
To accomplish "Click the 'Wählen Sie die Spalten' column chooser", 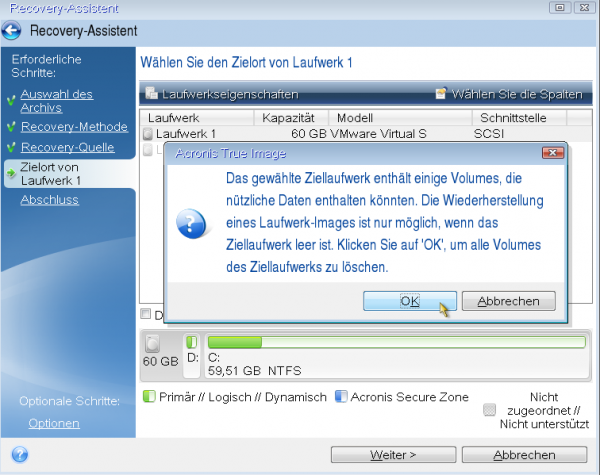I will click(508, 94).
